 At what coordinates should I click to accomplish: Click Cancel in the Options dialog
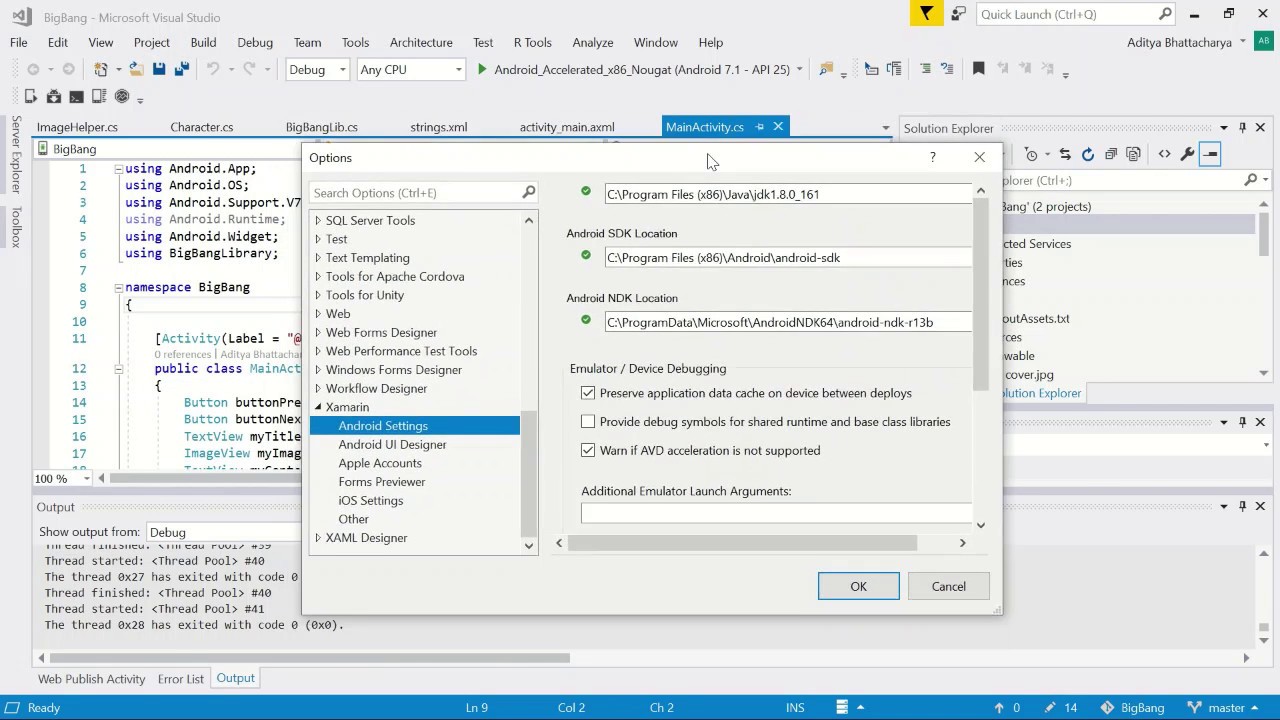948,586
